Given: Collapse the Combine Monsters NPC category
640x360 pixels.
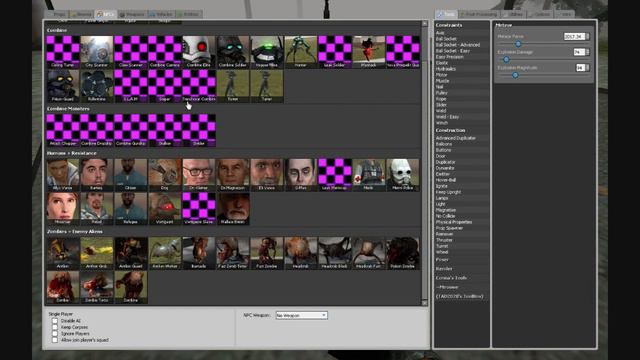Looking at the screenshot, I should [x=68, y=109].
